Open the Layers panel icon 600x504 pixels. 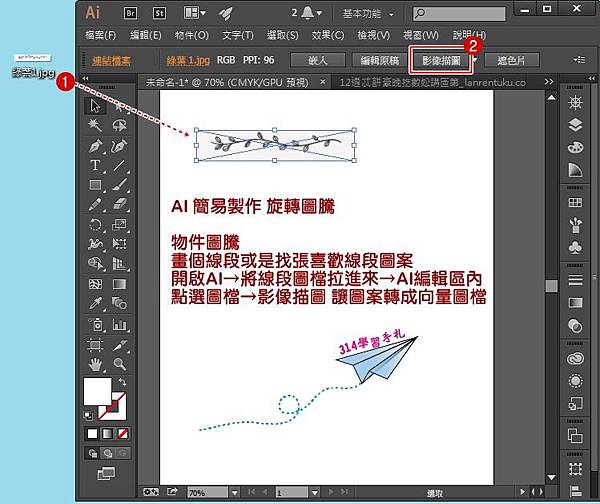574,125
